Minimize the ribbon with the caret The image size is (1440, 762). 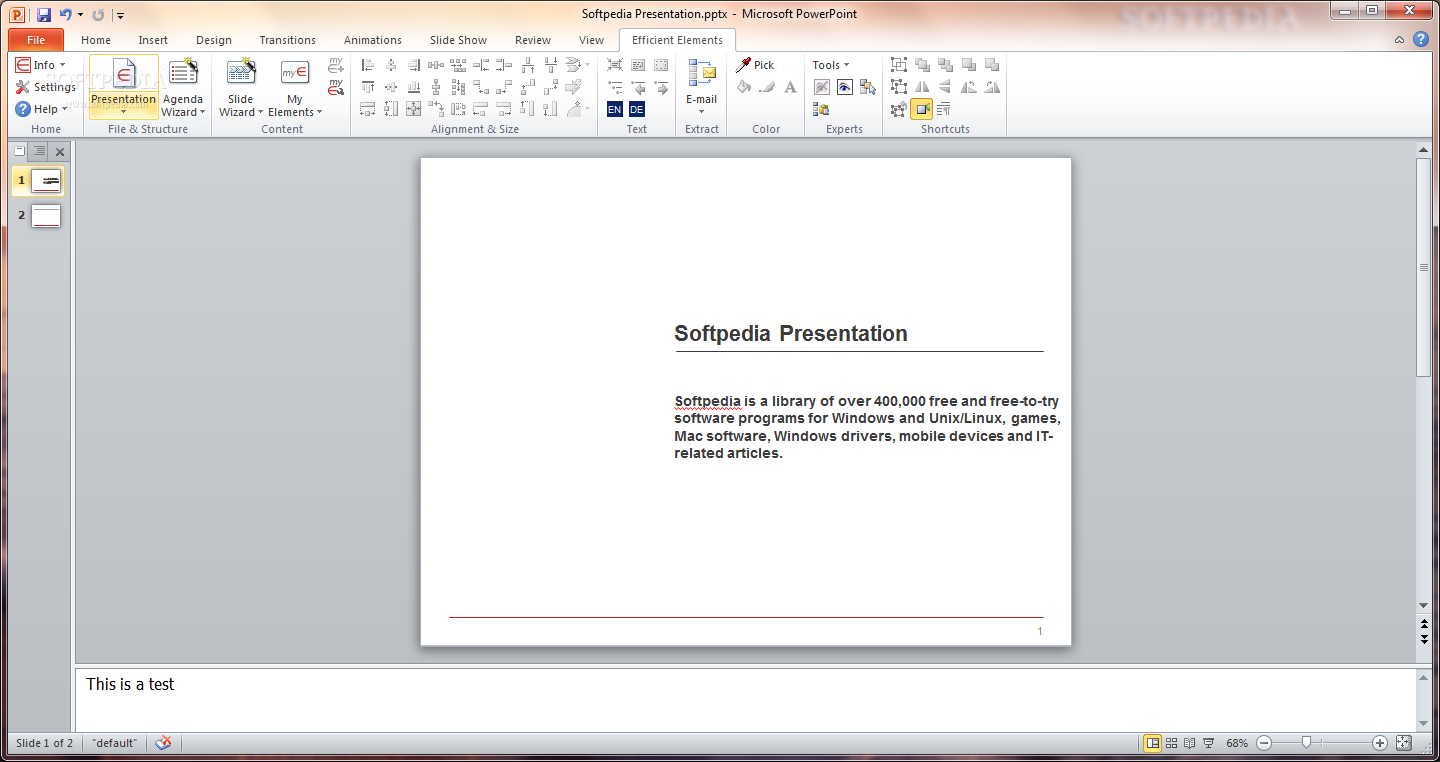[1400, 40]
